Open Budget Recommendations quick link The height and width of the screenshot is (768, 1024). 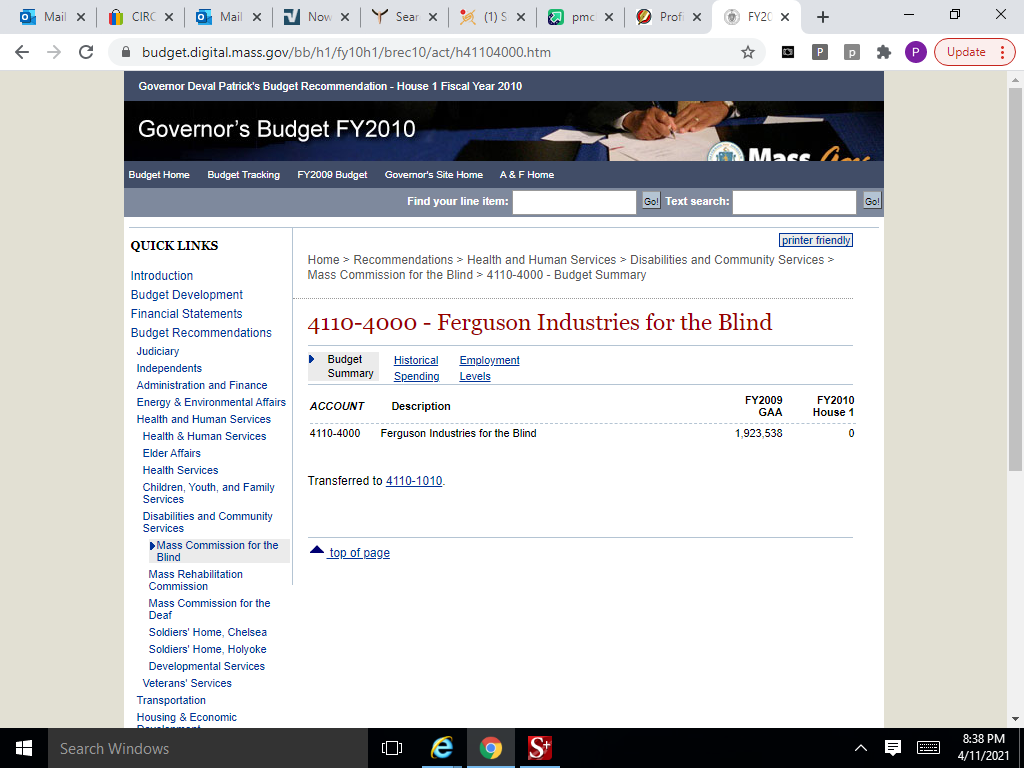pos(200,332)
